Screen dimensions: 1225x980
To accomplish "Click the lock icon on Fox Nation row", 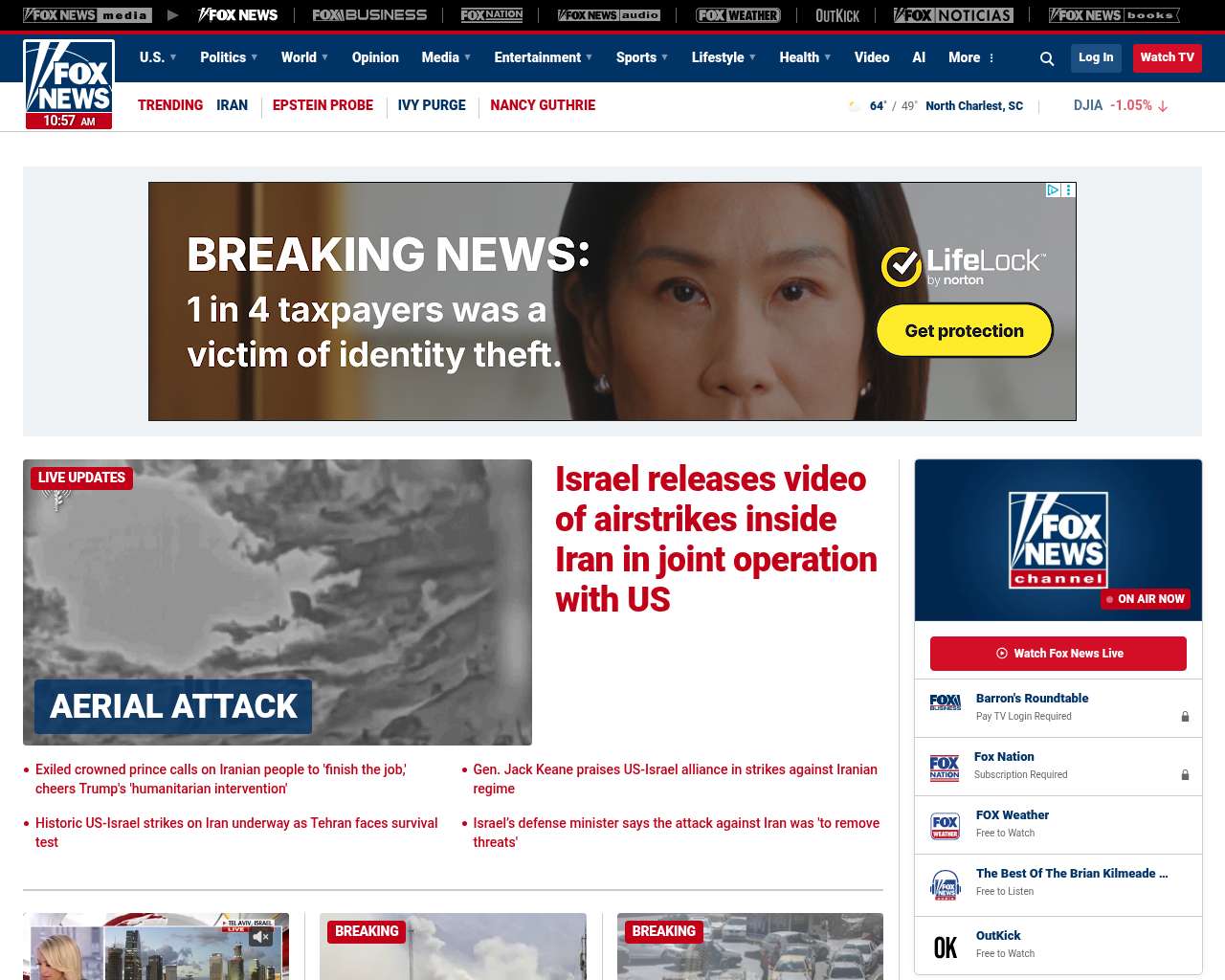I will click(x=1185, y=775).
